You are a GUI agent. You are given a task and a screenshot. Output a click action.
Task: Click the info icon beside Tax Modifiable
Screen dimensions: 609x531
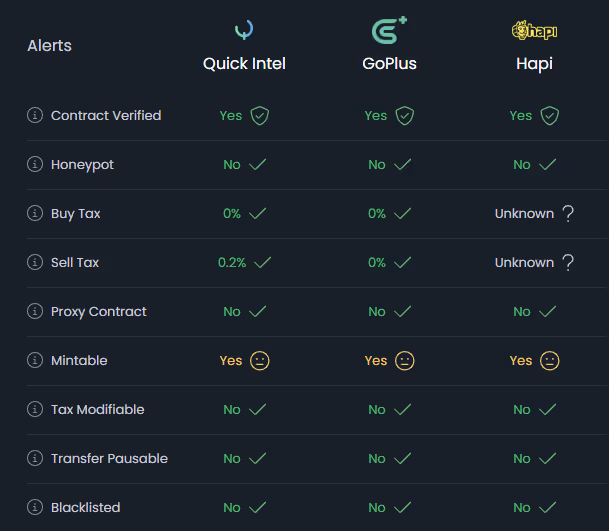coord(35,409)
